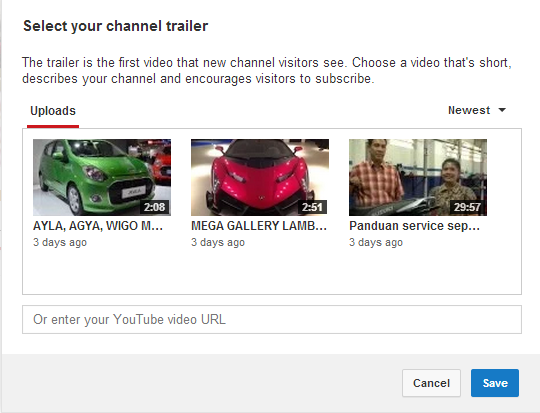Cancel the channel trailer selection

(x=431, y=383)
